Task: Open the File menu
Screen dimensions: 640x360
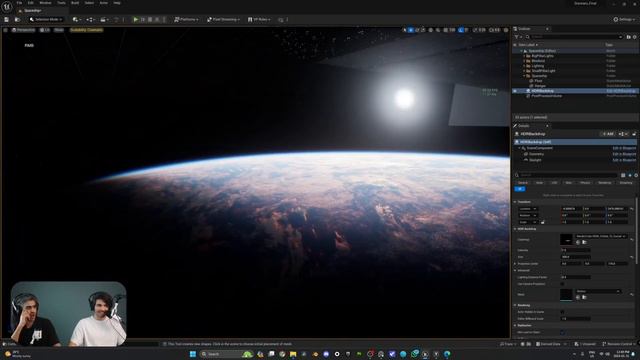Action: tap(19, 3)
